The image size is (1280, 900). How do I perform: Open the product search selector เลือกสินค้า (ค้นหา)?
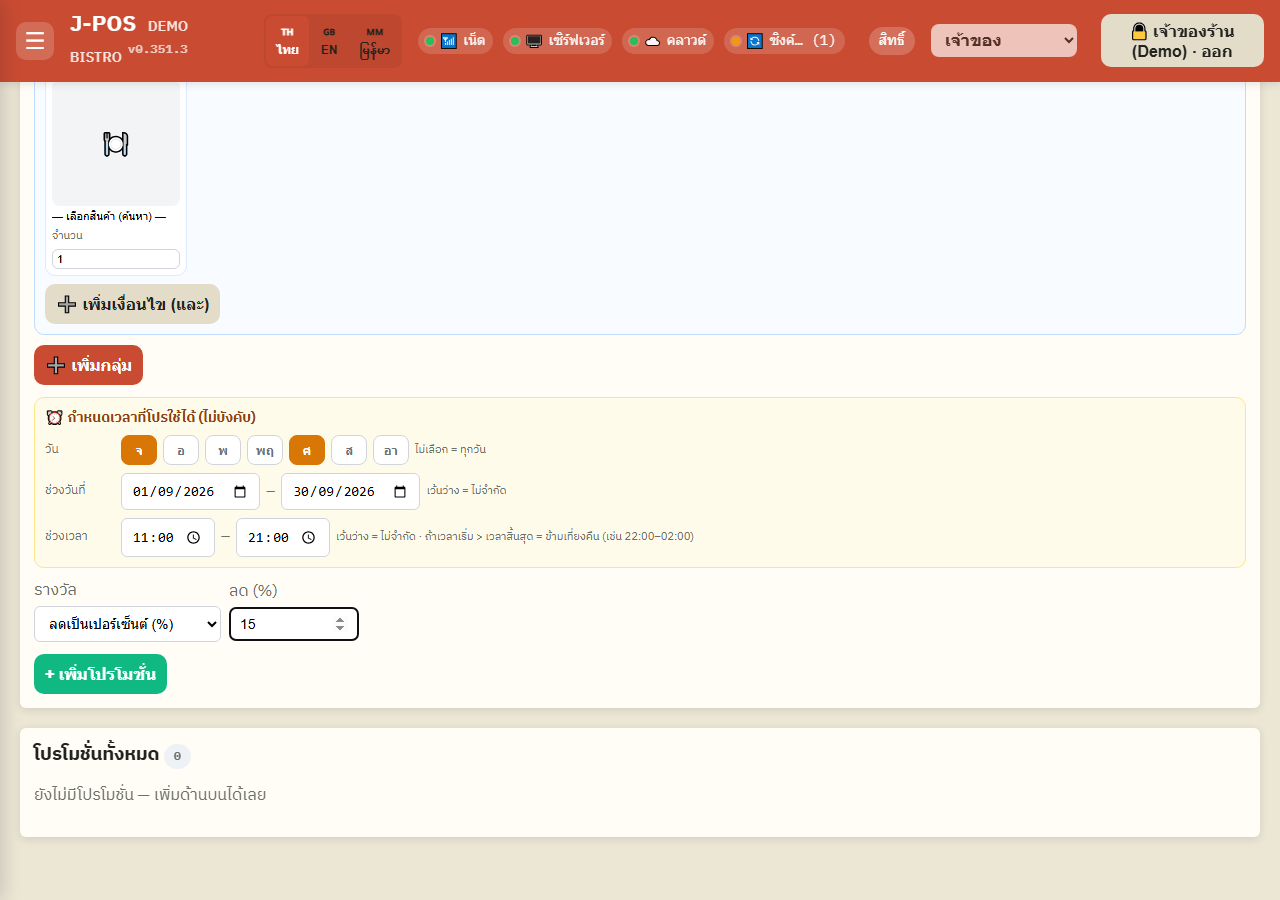(109, 217)
